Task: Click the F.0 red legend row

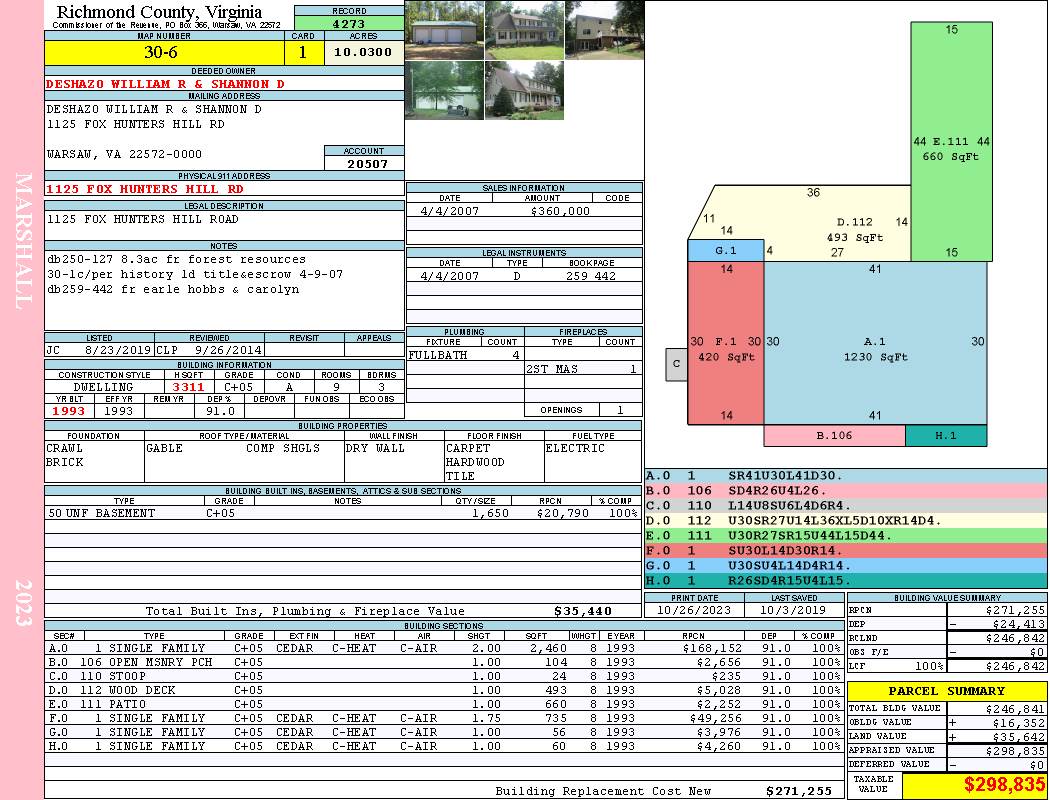Action: (x=845, y=550)
